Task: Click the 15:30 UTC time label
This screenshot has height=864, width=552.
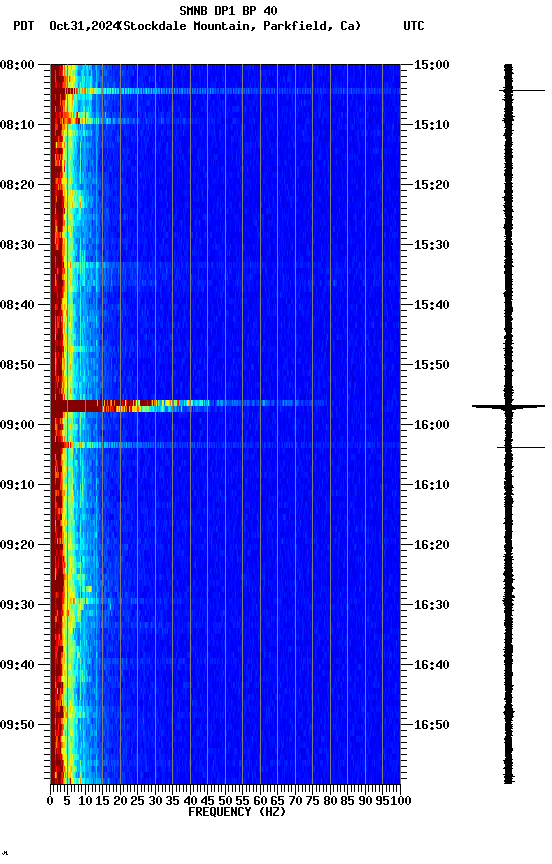Action: point(431,245)
